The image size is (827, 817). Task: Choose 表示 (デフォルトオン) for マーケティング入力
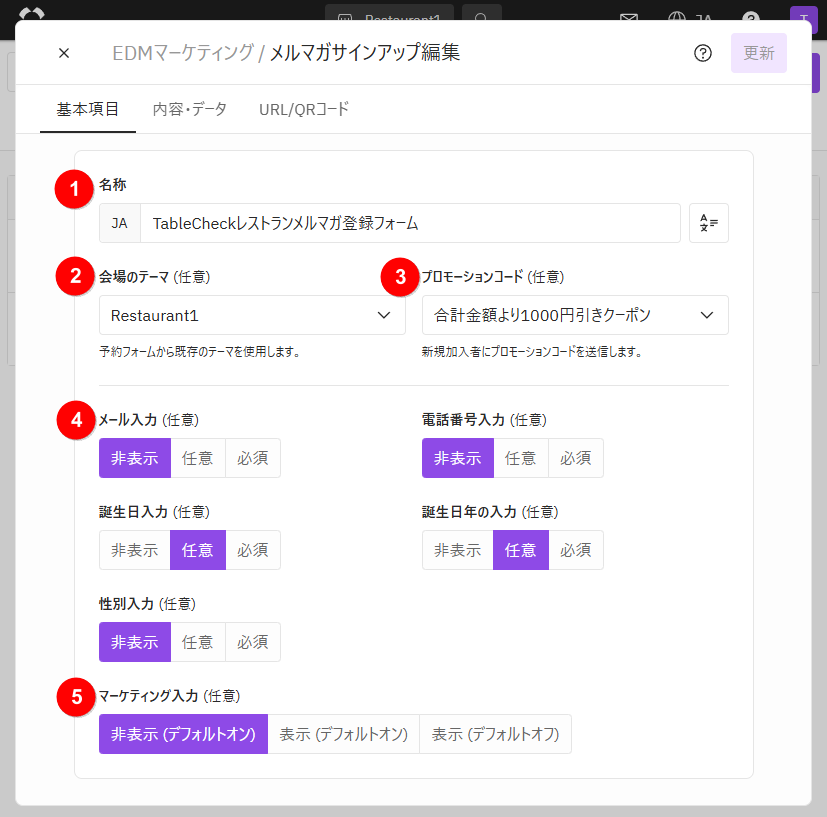tap(343, 734)
